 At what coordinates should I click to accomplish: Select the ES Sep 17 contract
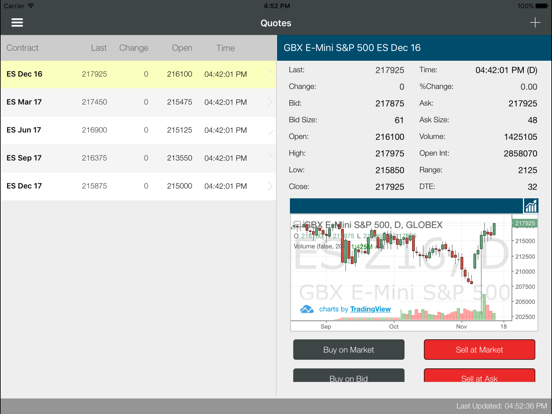[138, 158]
